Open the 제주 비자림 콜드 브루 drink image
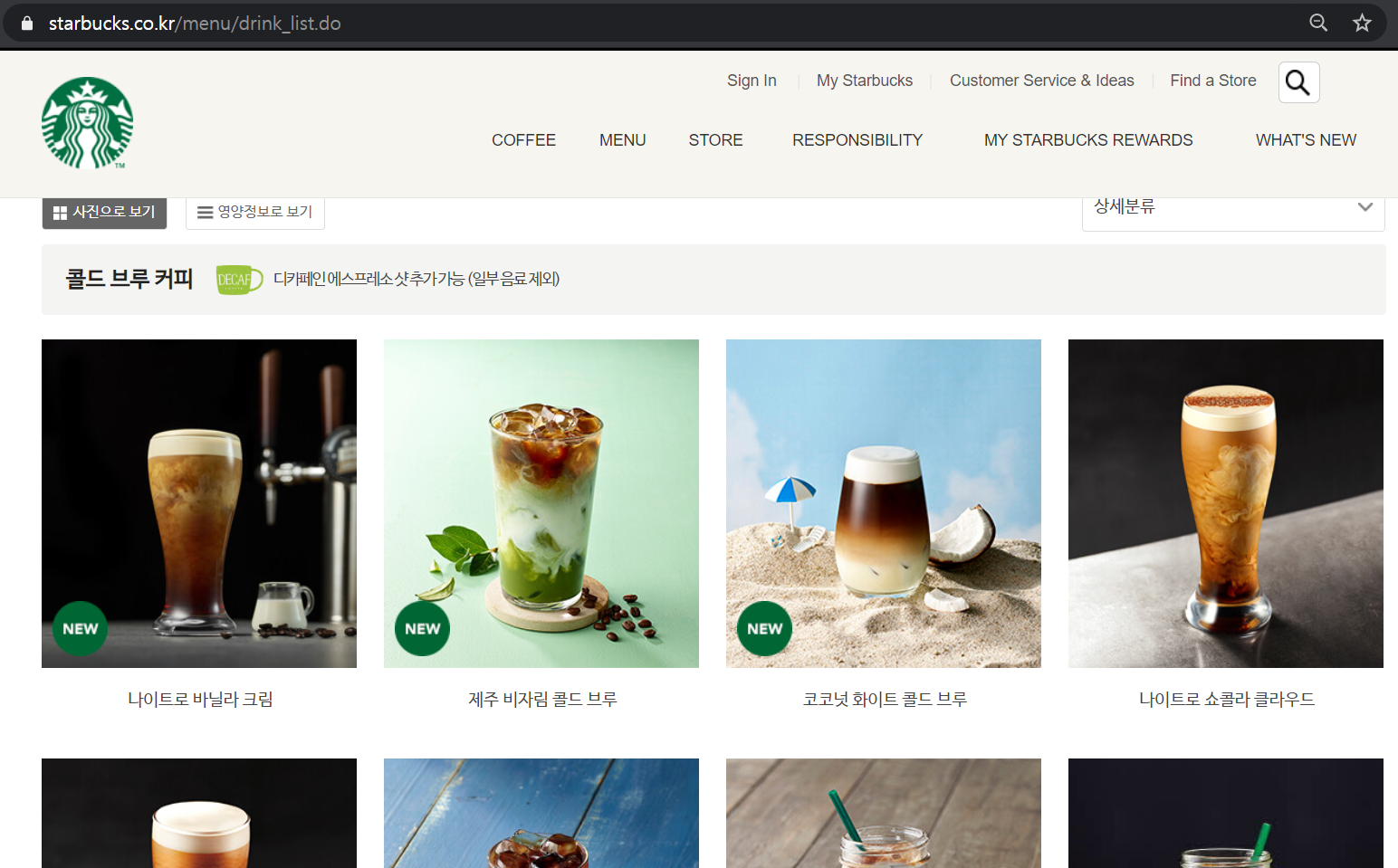The image size is (1398, 868). [x=541, y=503]
